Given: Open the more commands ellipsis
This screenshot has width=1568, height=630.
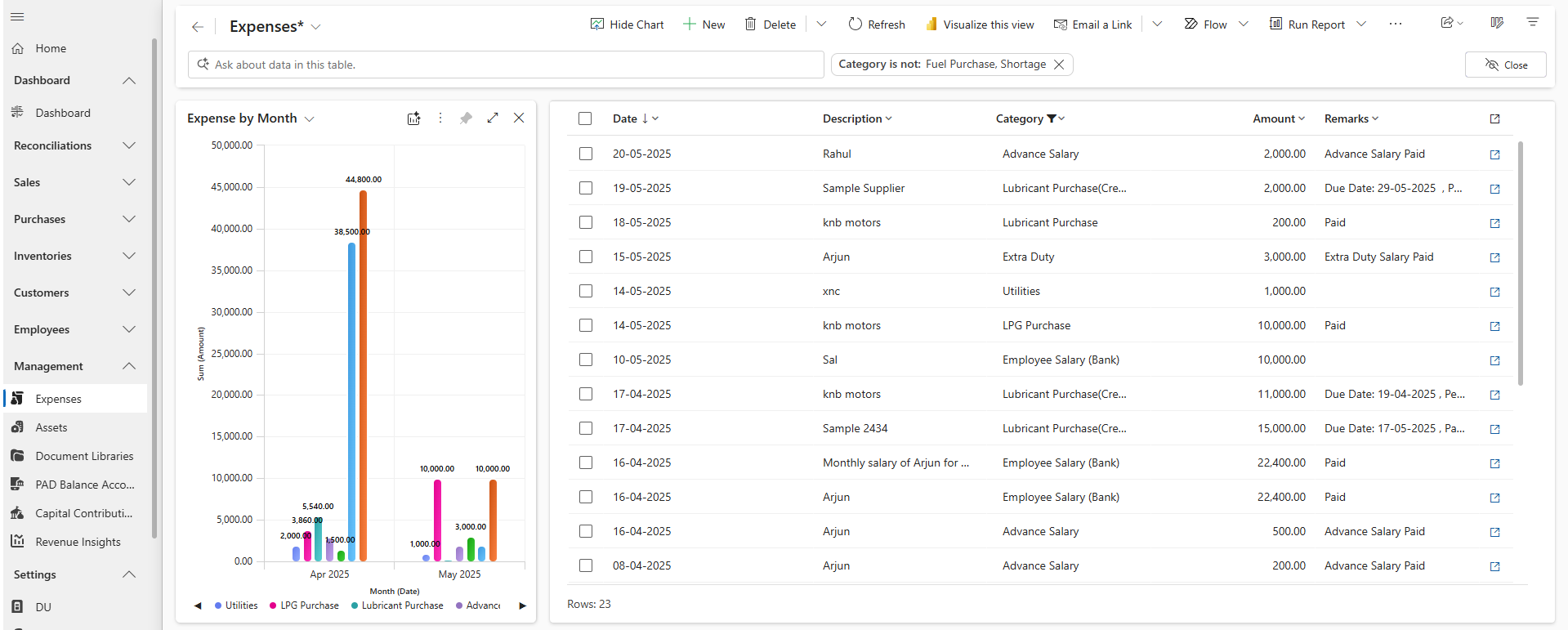Looking at the screenshot, I should point(1396,25).
